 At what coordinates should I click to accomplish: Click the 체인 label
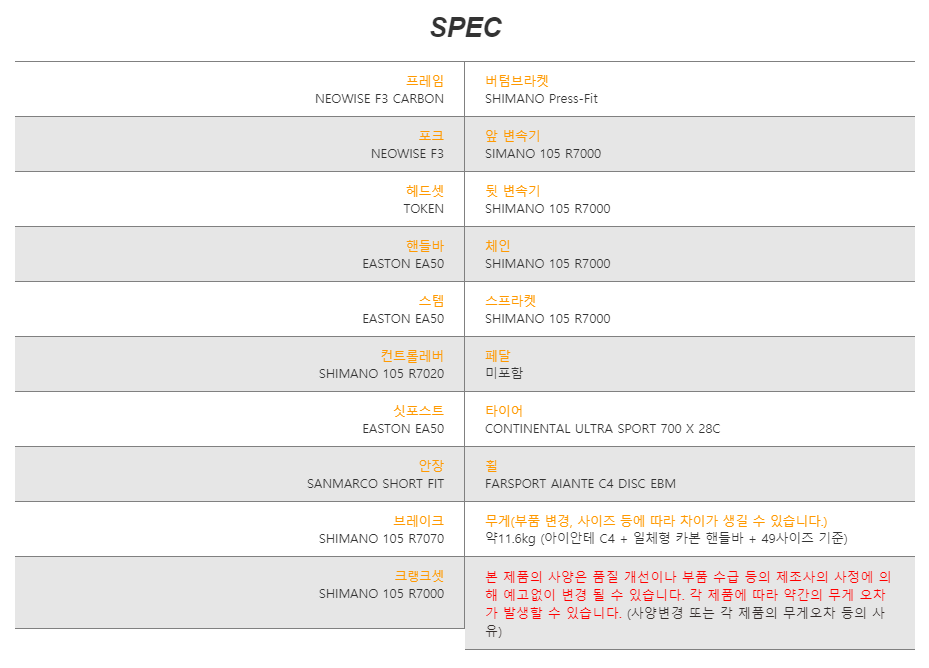click(498, 246)
